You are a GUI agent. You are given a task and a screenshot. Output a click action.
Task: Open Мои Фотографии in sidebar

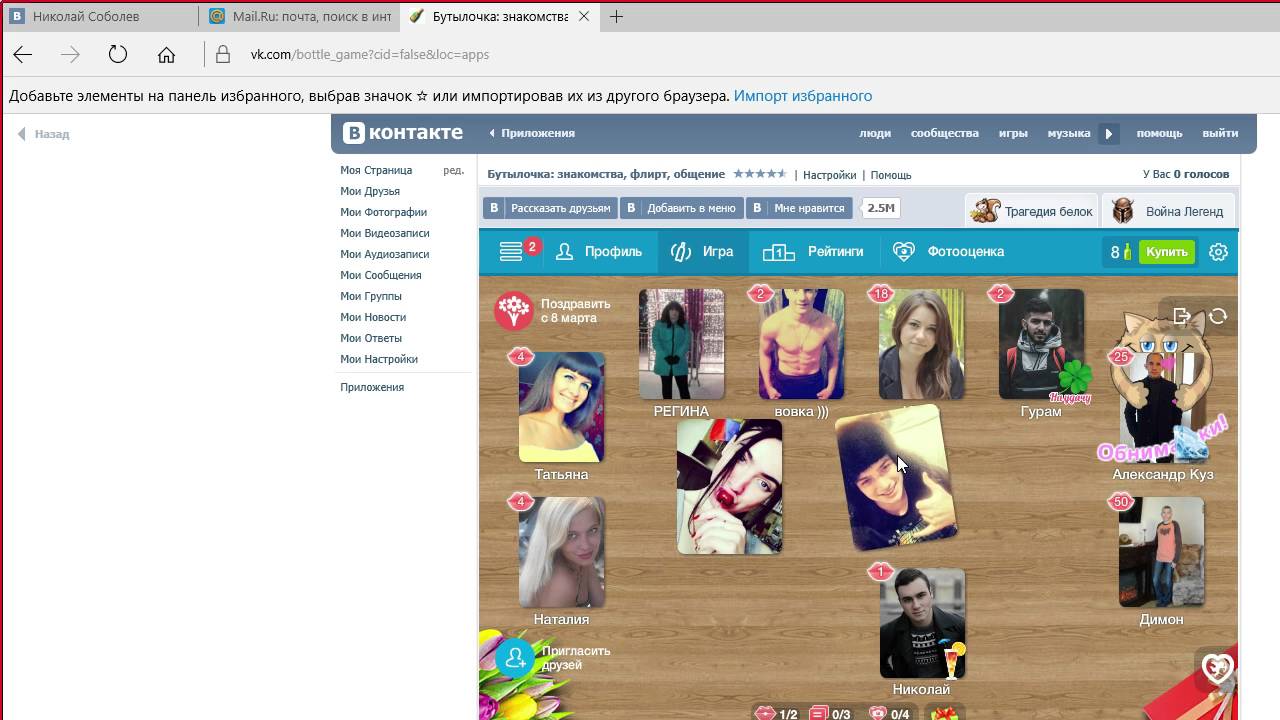[383, 212]
